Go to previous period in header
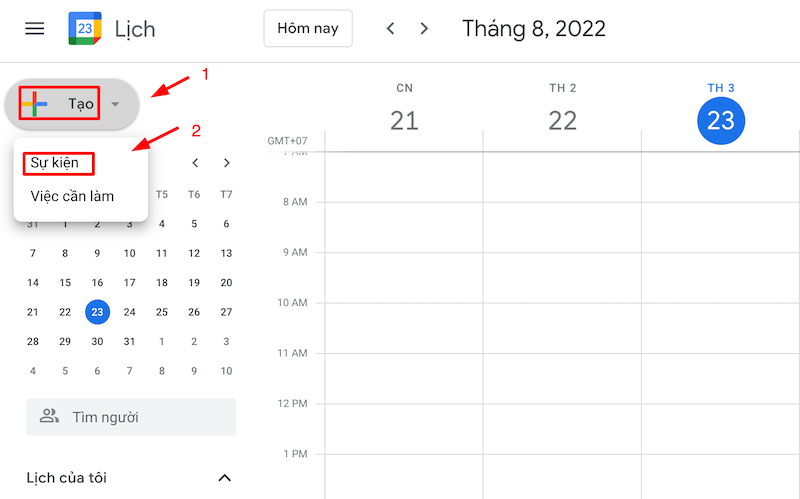Screen dimensions: 800x499 (391, 28)
